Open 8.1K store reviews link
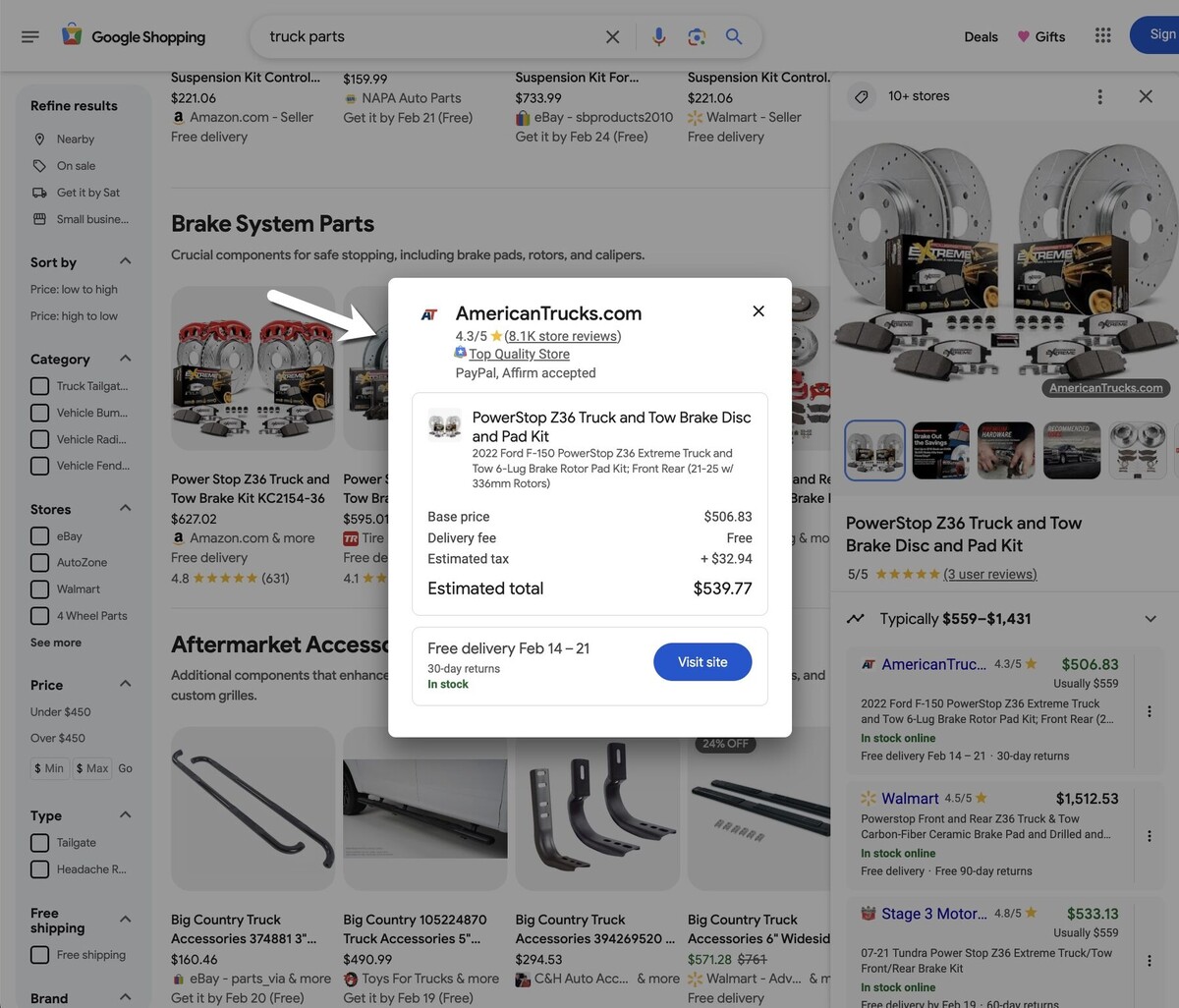 point(563,336)
